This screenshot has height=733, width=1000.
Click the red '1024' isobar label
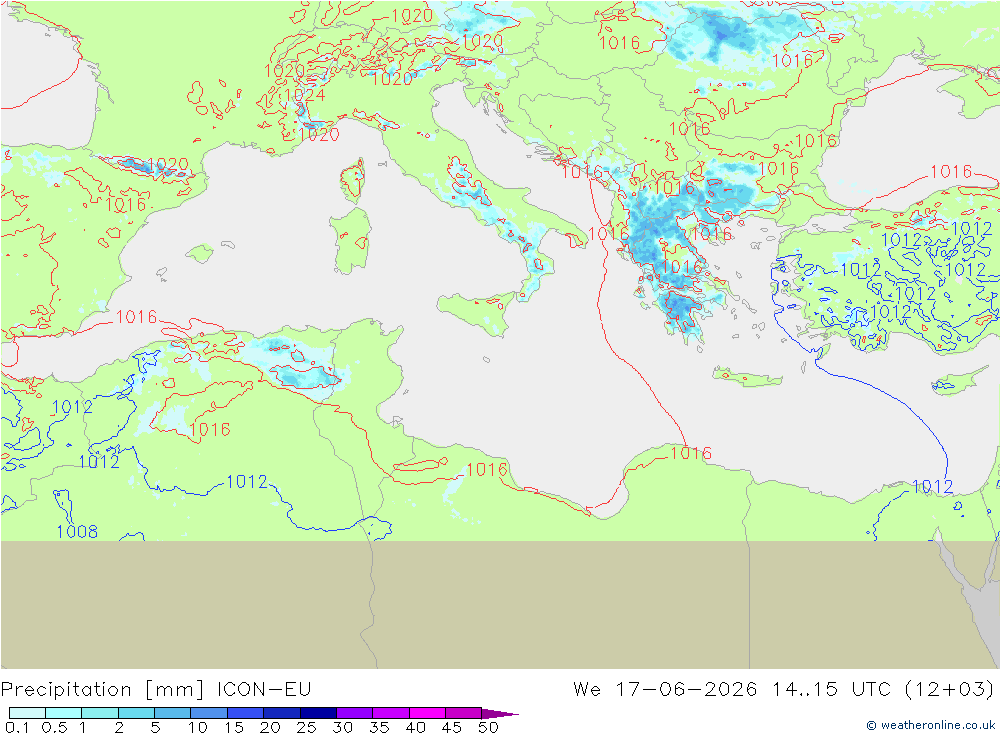click(x=305, y=96)
